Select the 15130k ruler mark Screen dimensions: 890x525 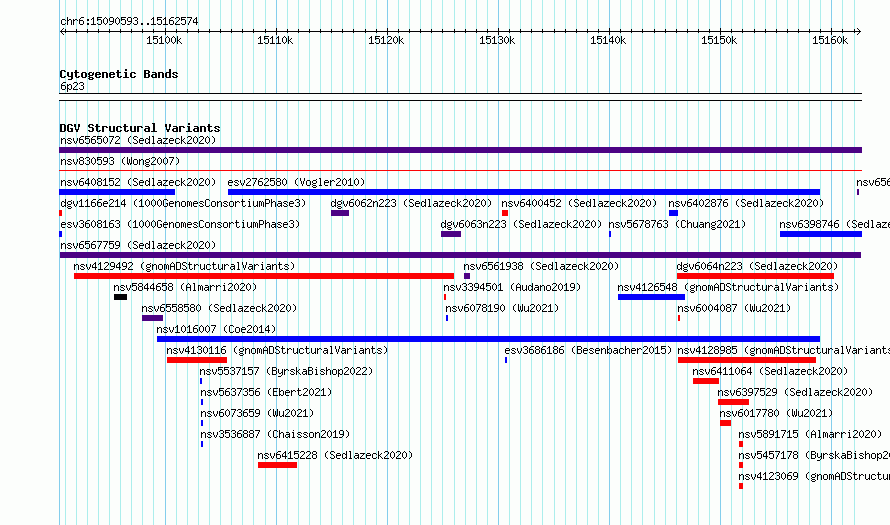[497, 40]
